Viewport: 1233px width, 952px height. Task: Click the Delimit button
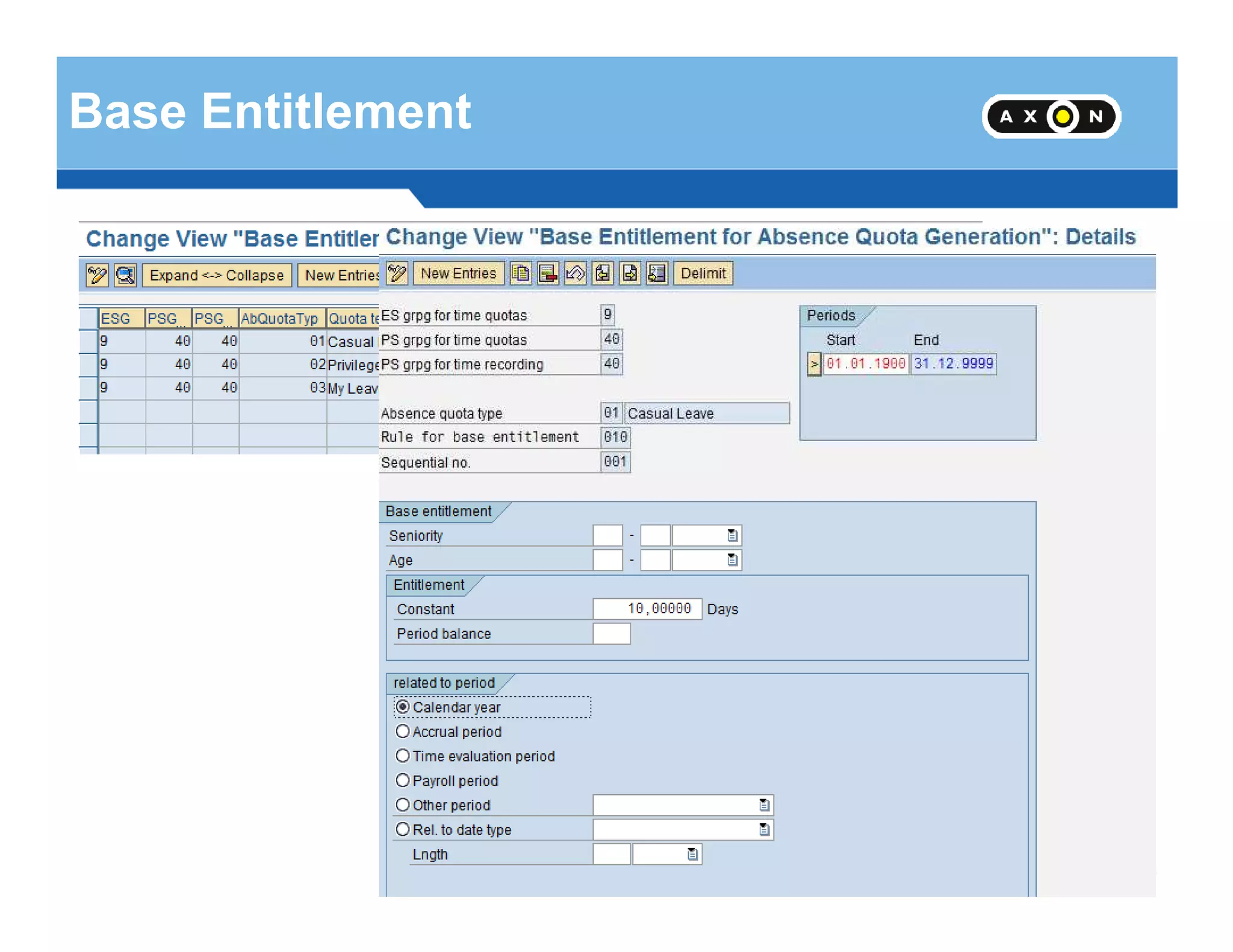point(703,273)
